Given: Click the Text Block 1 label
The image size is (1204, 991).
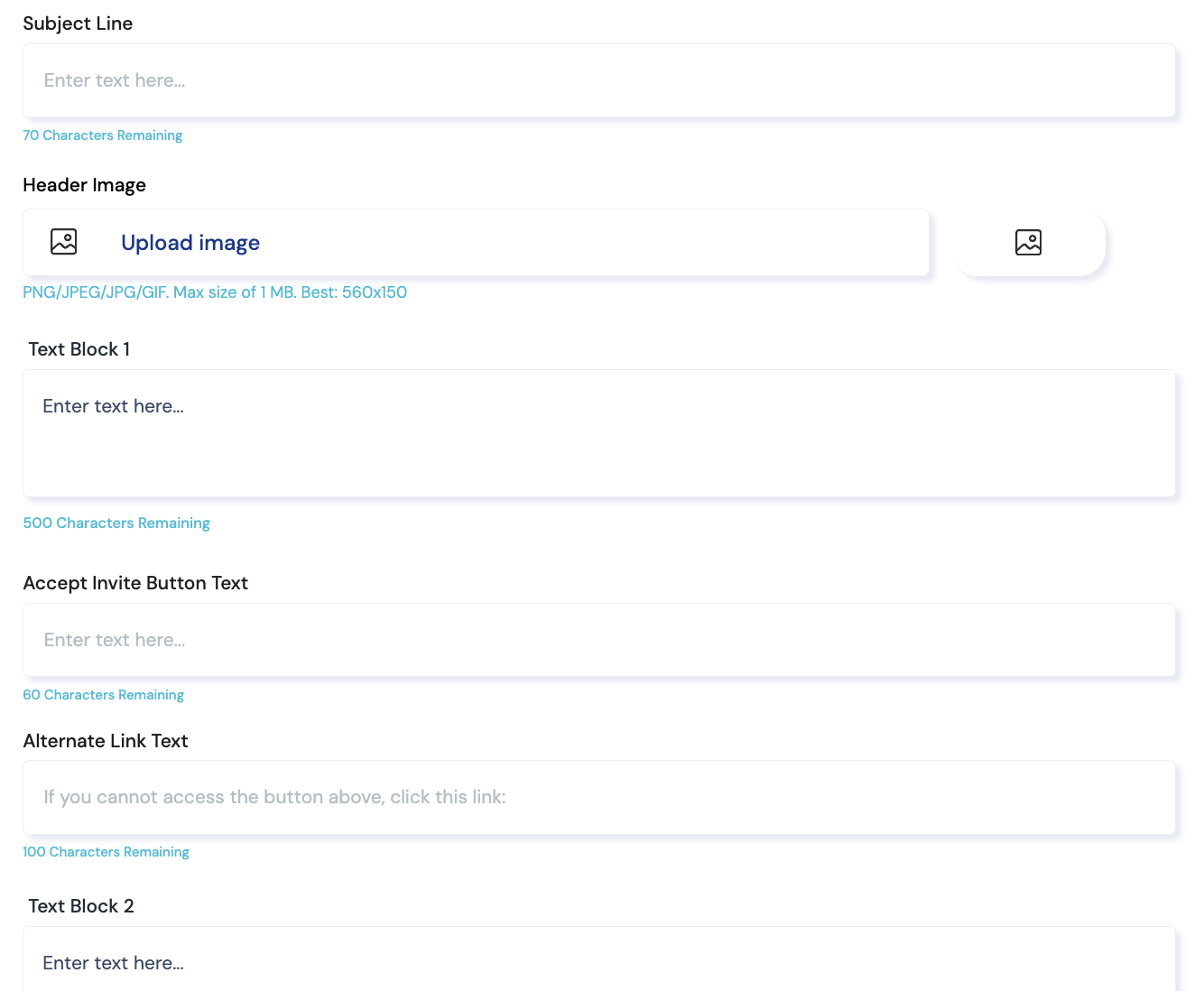Looking at the screenshot, I should pyautogui.click(x=79, y=349).
